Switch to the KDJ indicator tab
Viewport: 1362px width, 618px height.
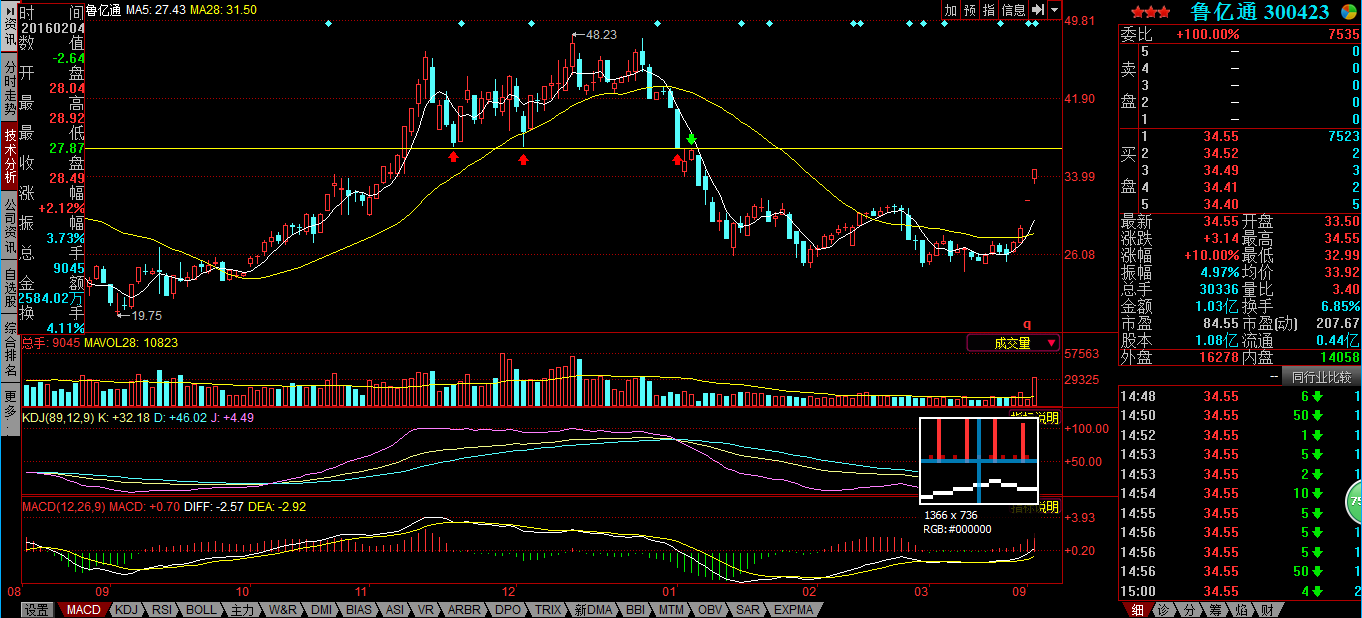(x=126, y=609)
